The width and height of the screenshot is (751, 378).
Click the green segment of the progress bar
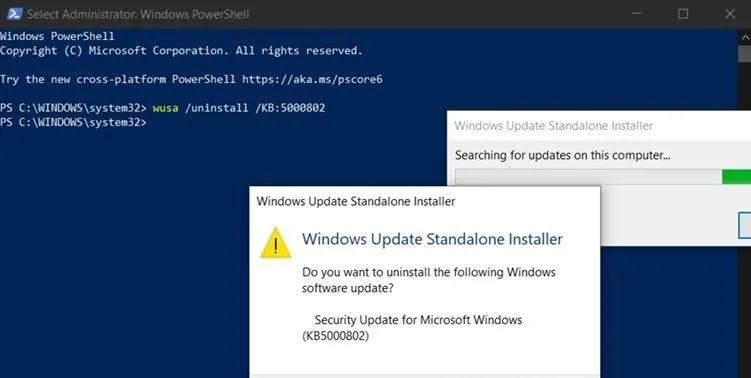pyautogui.click(x=737, y=177)
